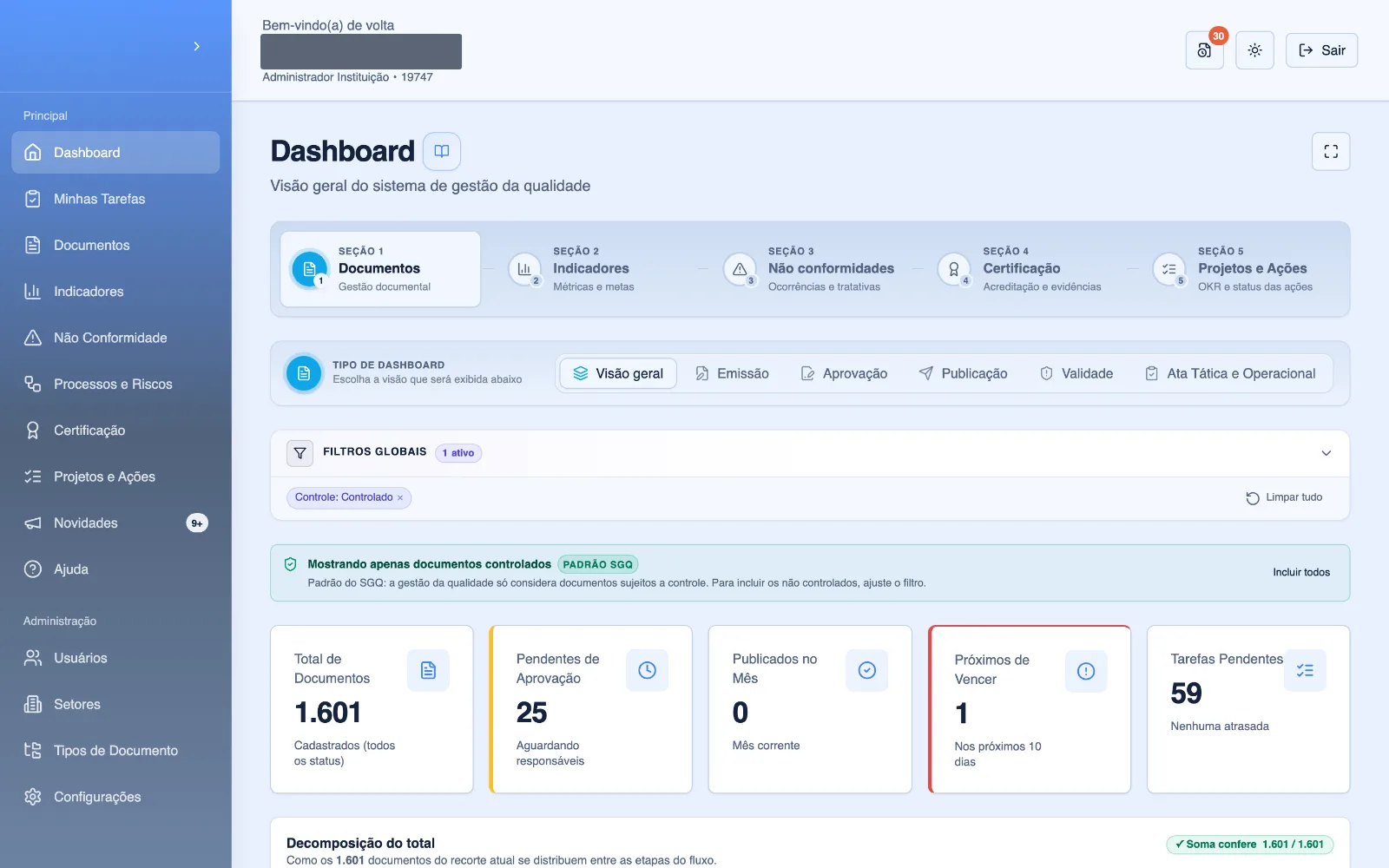Select Seção 1 Documentos step

pyautogui.click(x=380, y=269)
